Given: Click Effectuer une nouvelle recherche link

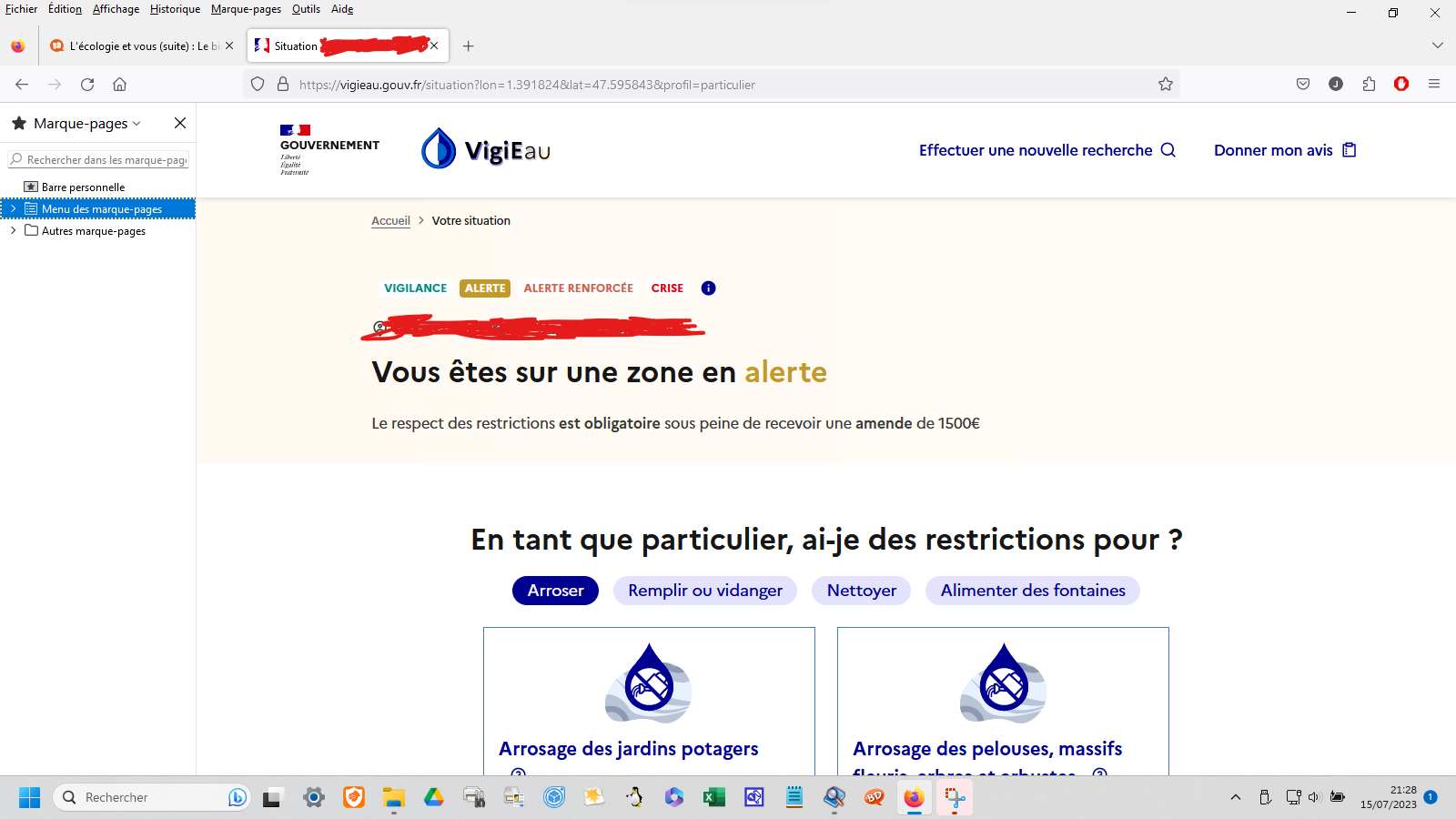Looking at the screenshot, I should 1046,150.
